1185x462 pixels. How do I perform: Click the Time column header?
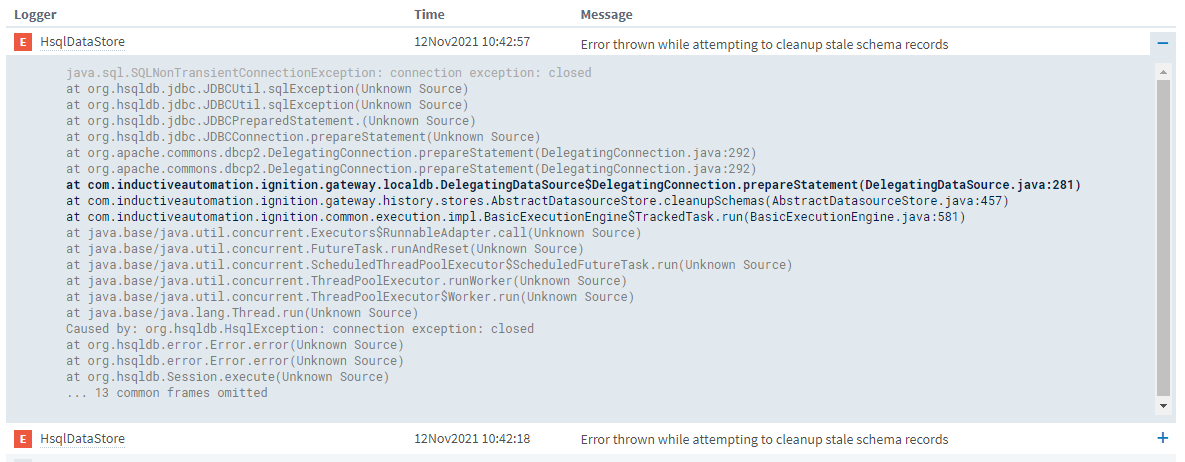[429, 14]
